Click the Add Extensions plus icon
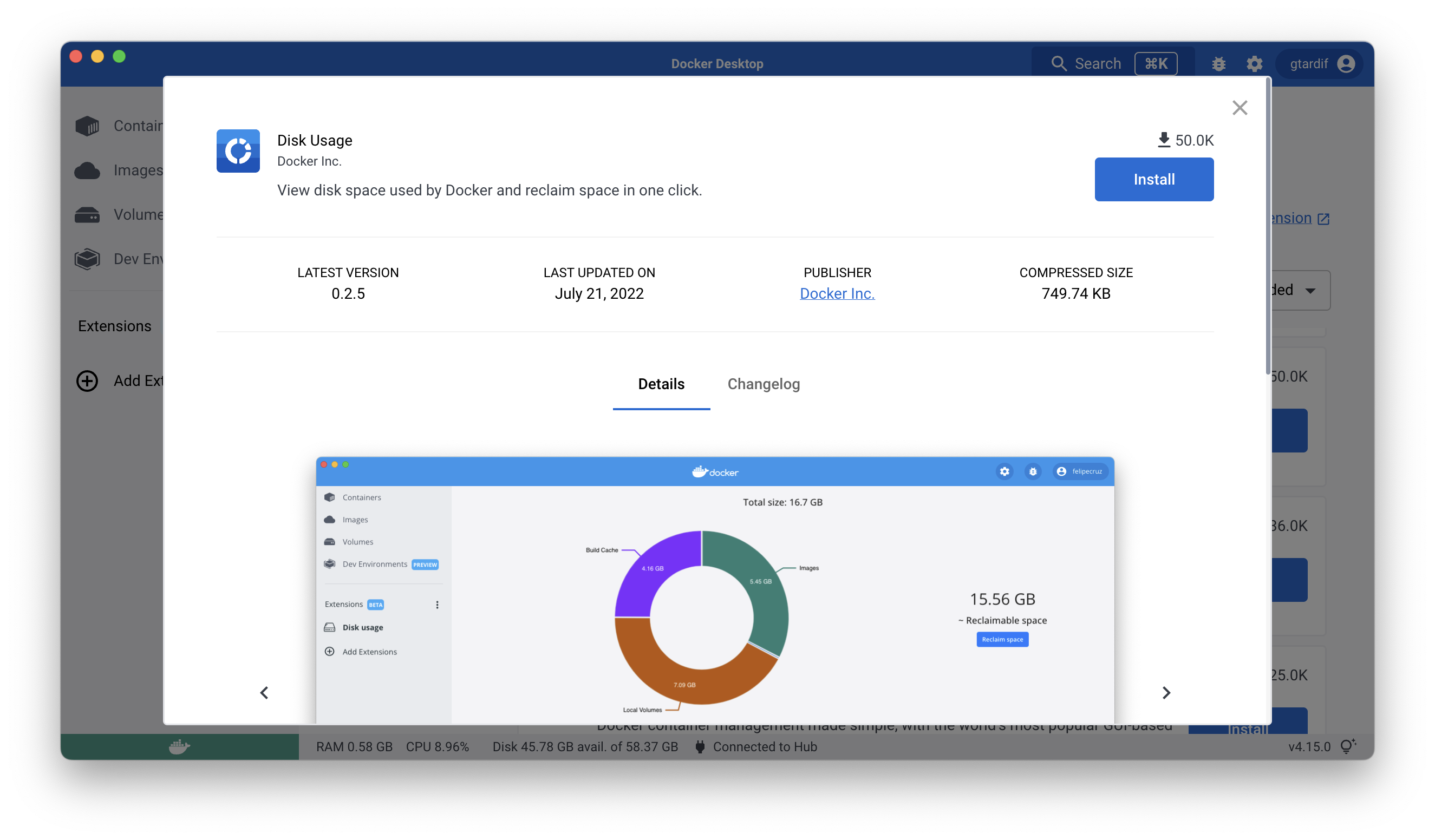The width and height of the screenshot is (1435, 840). click(x=88, y=381)
